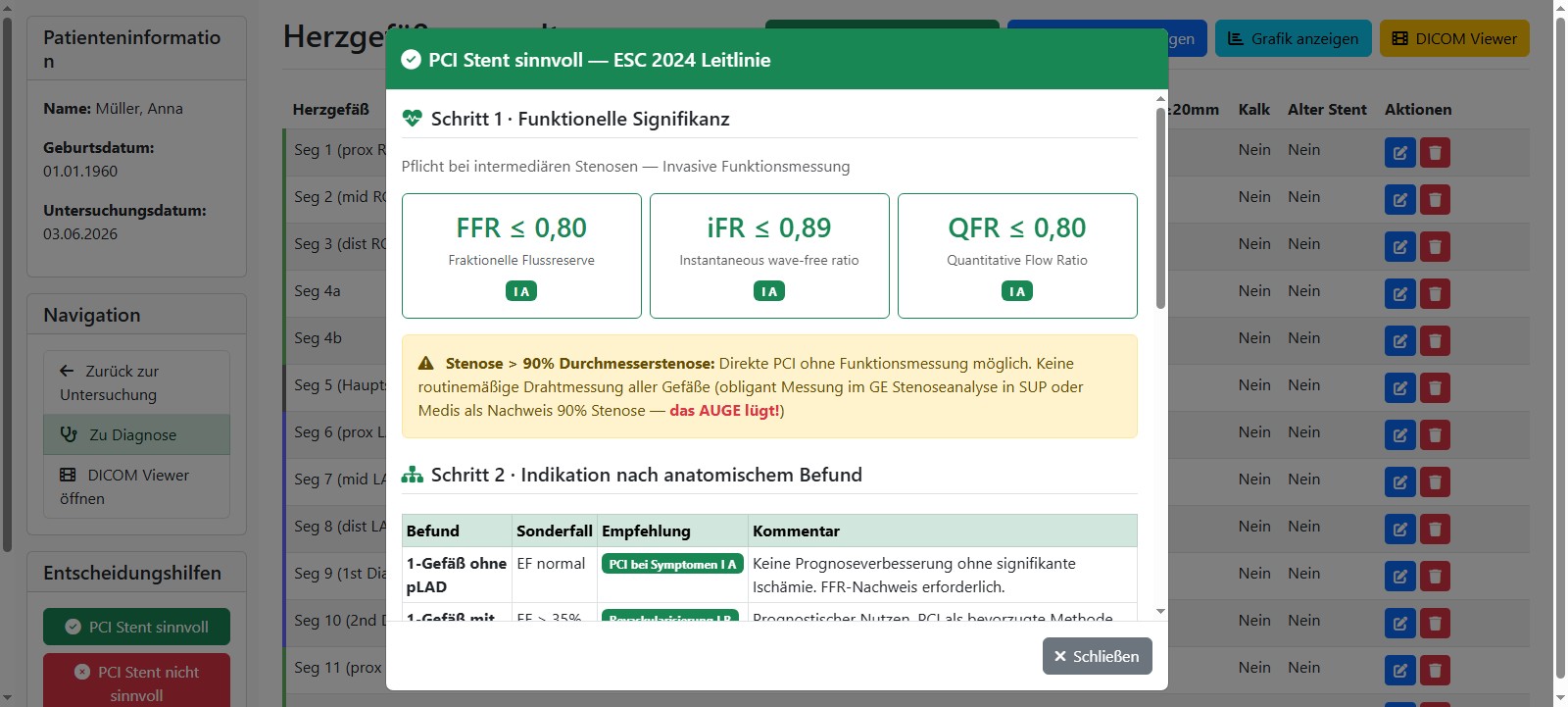1568x707 pixels.
Task: Click the 'PCI bei Symptomen I A' badge
Action: coord(672,564)
